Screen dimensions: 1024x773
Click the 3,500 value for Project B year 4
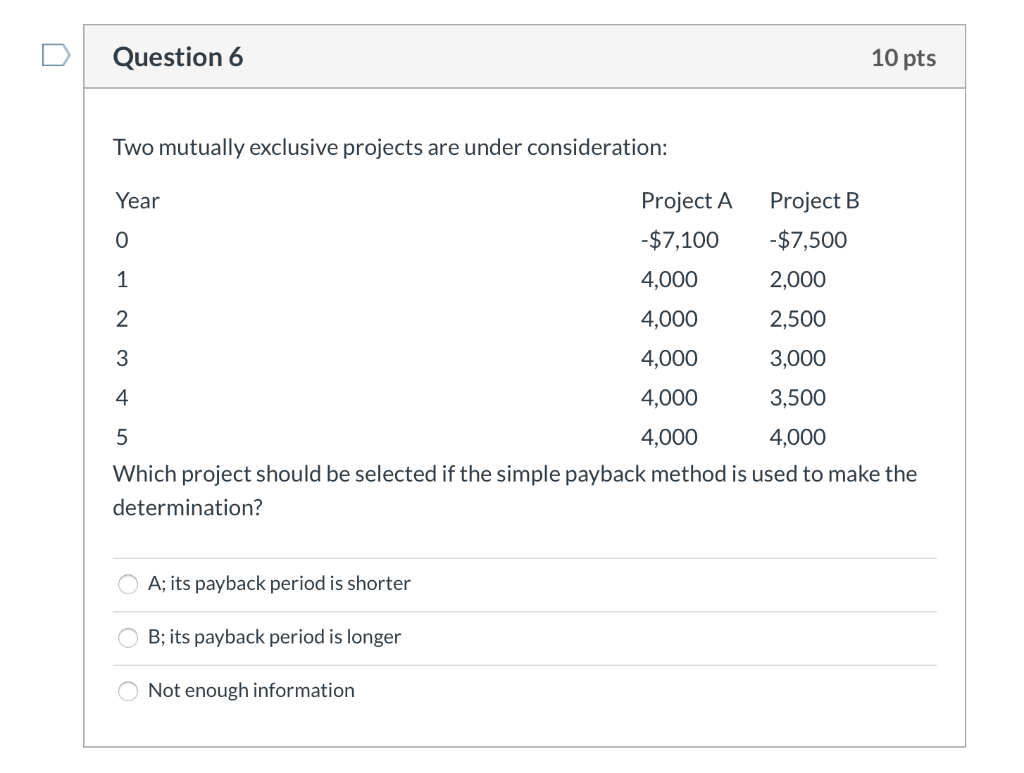(x=797, y=397)
